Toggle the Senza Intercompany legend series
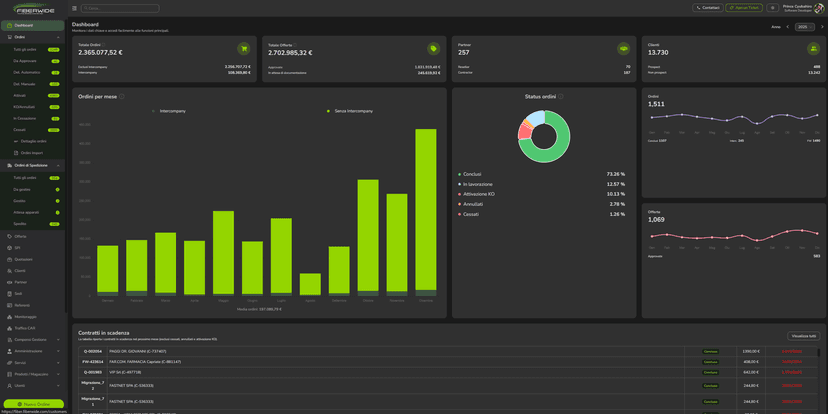828x414 pixels. pyautogui.click(x=350, y=111)
